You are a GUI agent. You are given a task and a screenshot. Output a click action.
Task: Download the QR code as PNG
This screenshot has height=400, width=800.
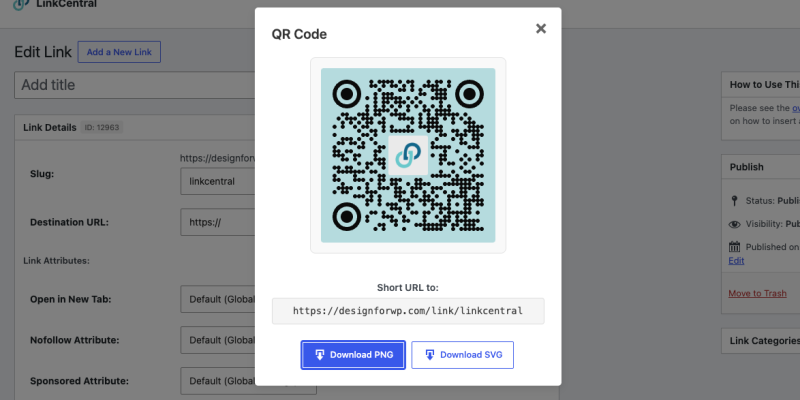click(353, 355)
